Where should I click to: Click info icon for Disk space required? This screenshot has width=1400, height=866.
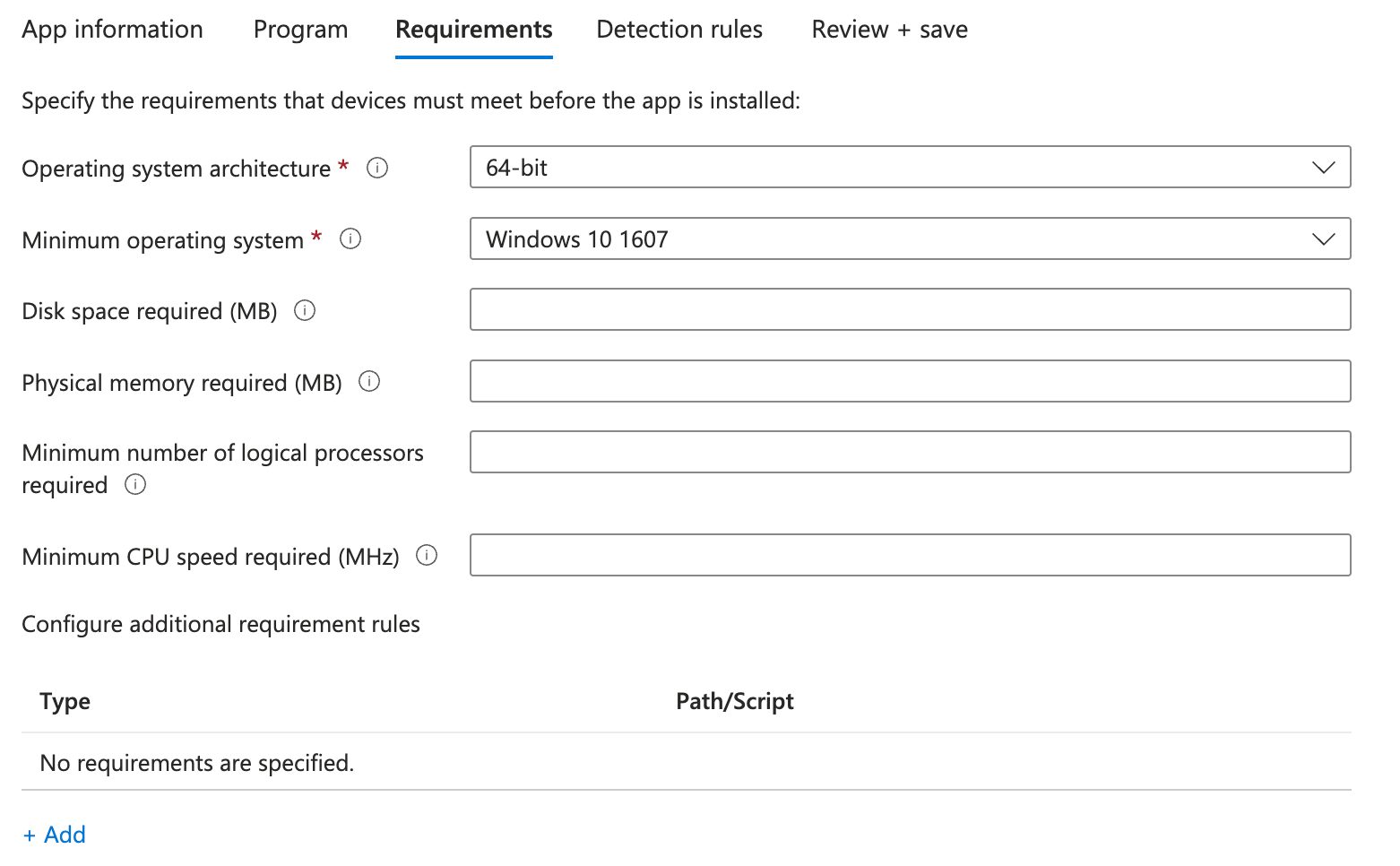point(305,310)
